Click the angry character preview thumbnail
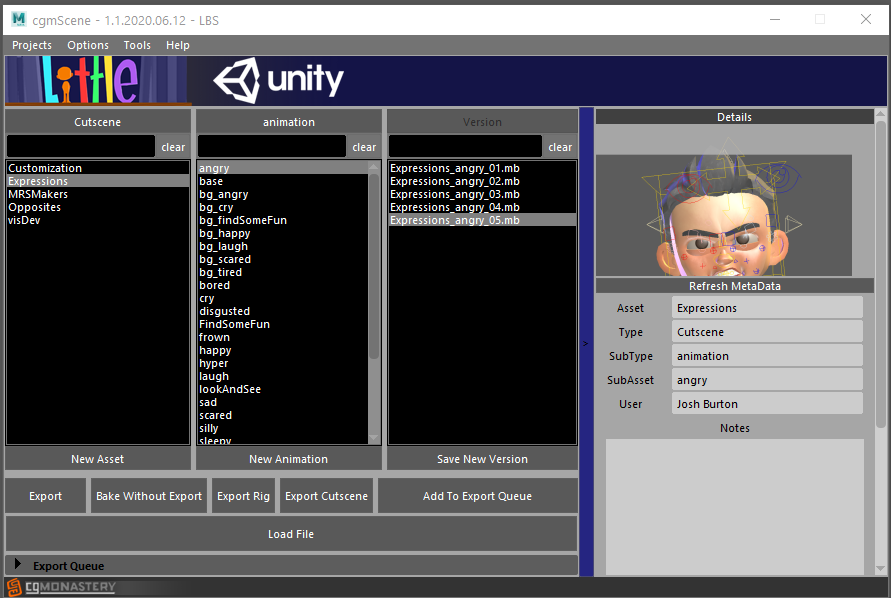891x598 pixels. 723,215
